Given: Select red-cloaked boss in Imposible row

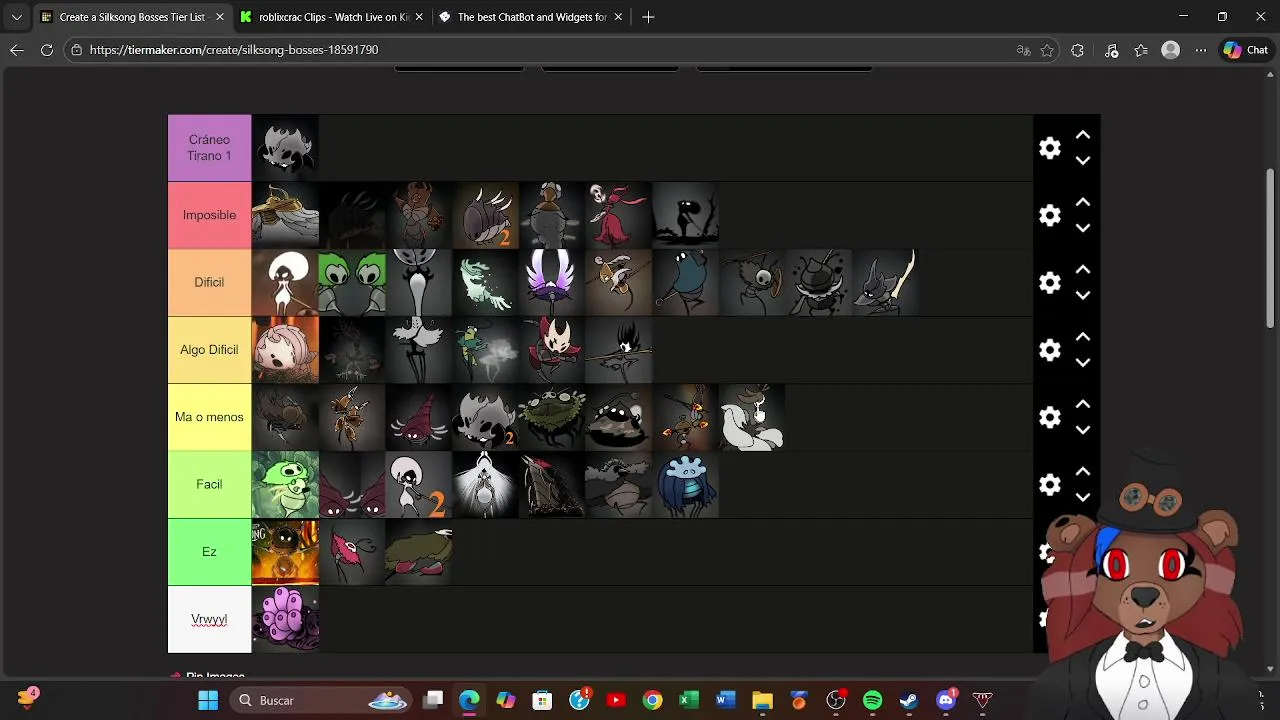Looking at the screenshot, I should click(619, 215).
